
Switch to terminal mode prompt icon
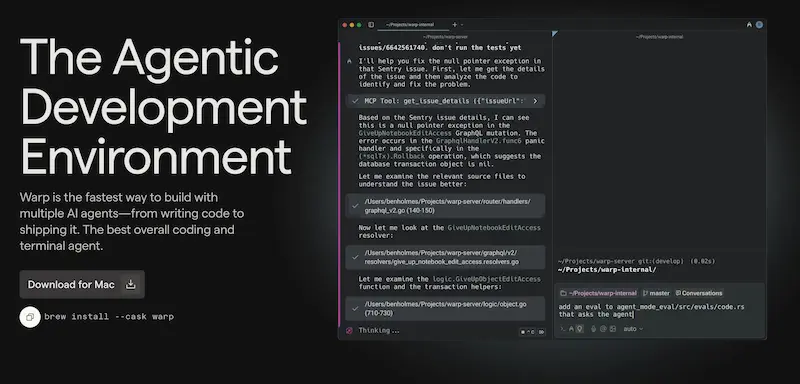563,329
